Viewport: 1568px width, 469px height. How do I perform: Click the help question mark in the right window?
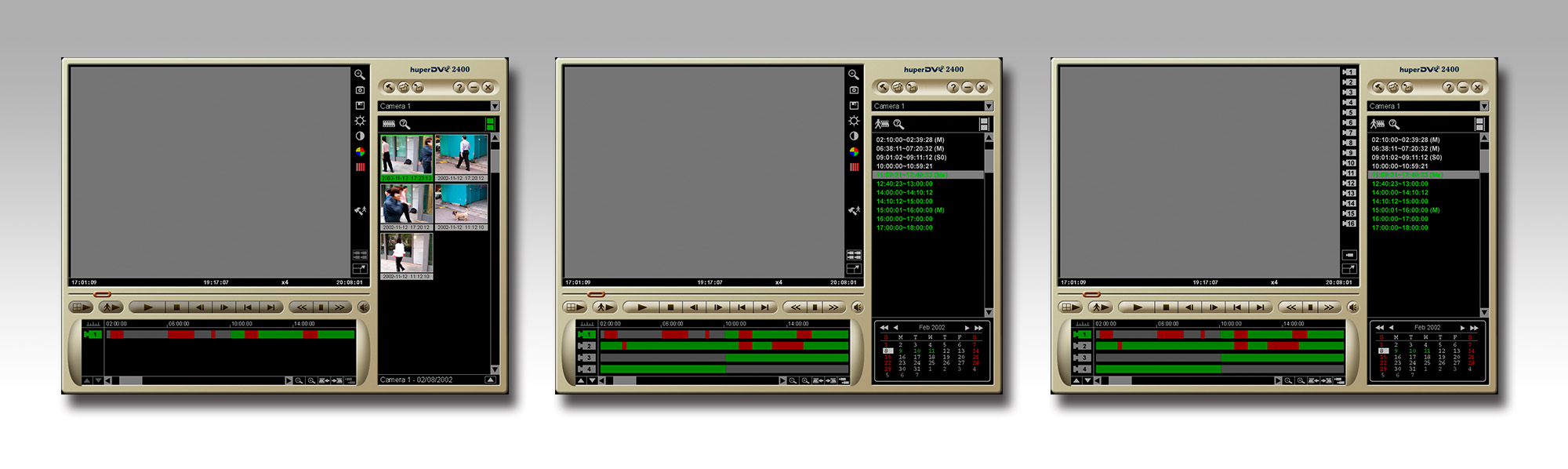click(1448, 88)
